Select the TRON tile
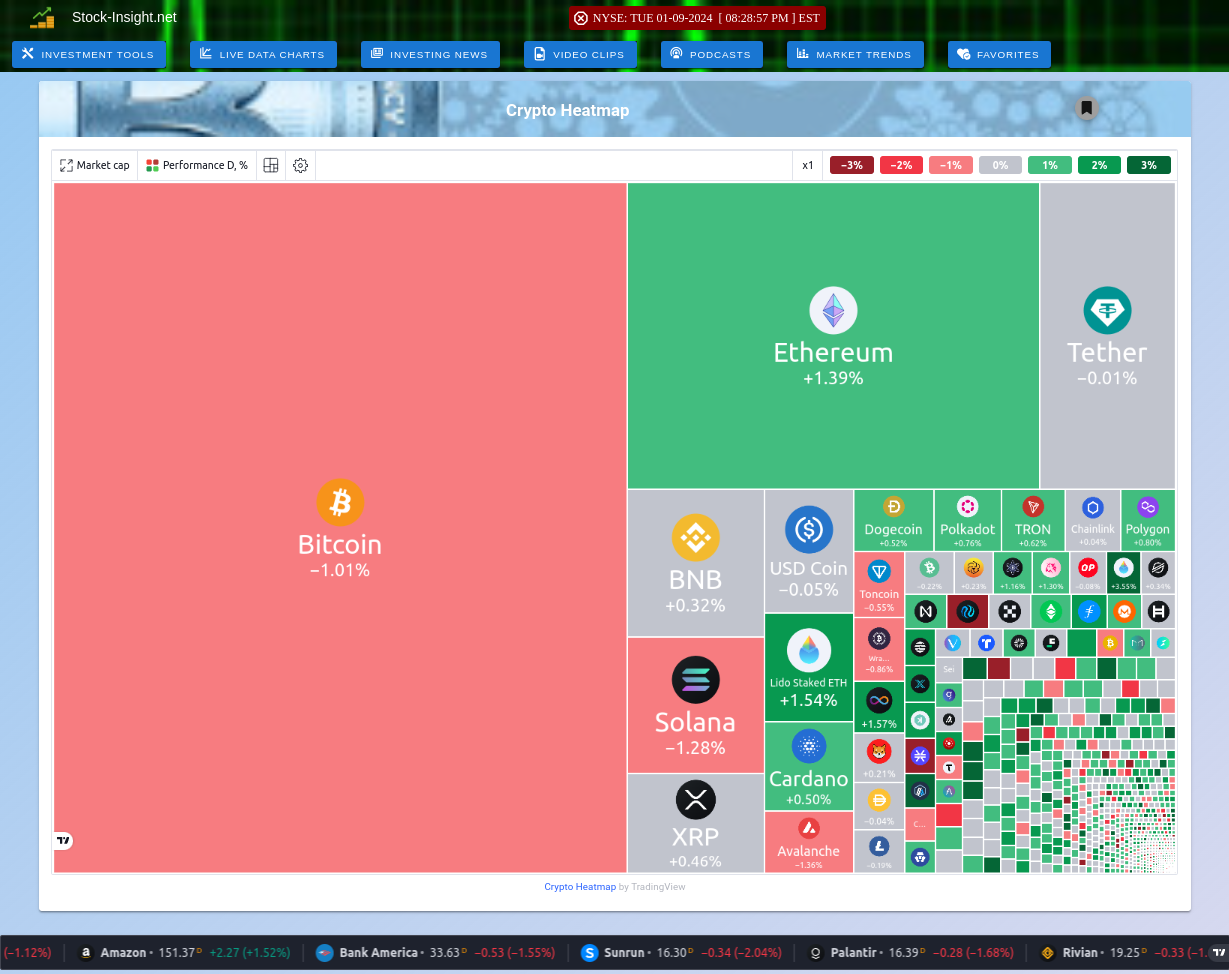The image size is (1229, 974). coord(1032,520)
